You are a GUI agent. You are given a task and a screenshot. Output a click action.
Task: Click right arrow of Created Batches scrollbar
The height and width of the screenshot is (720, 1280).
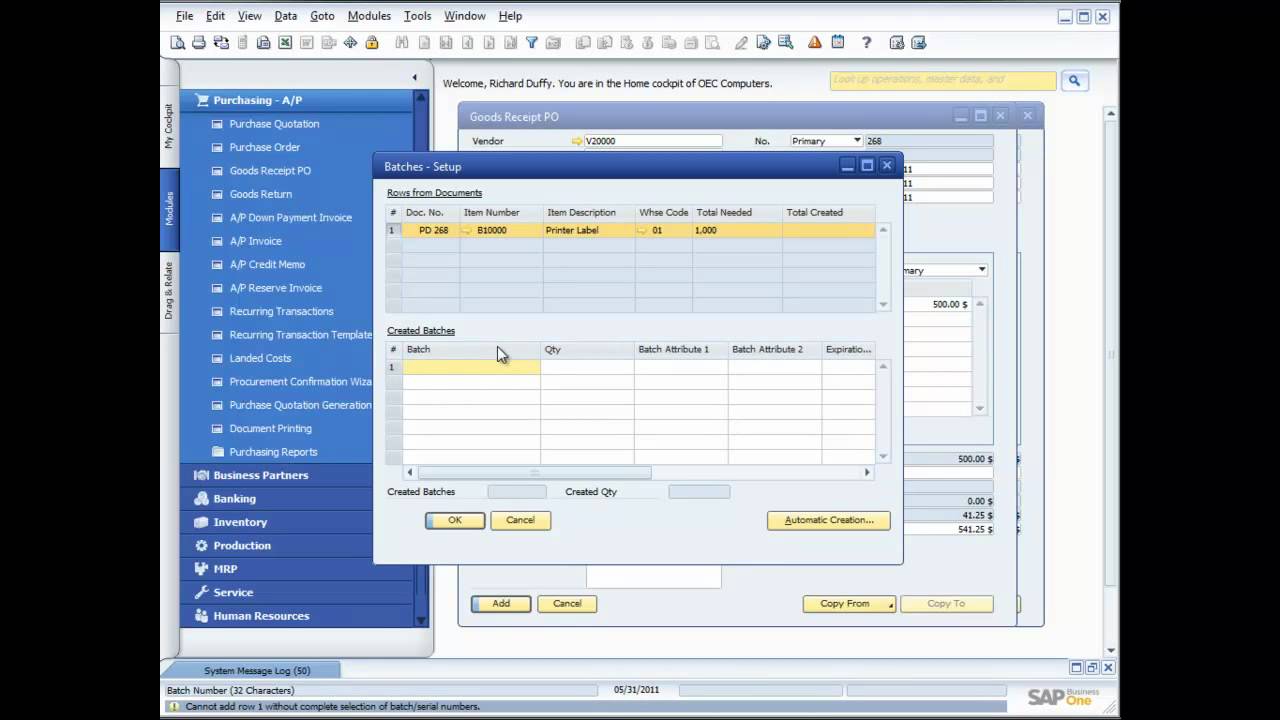click(867, 472)
